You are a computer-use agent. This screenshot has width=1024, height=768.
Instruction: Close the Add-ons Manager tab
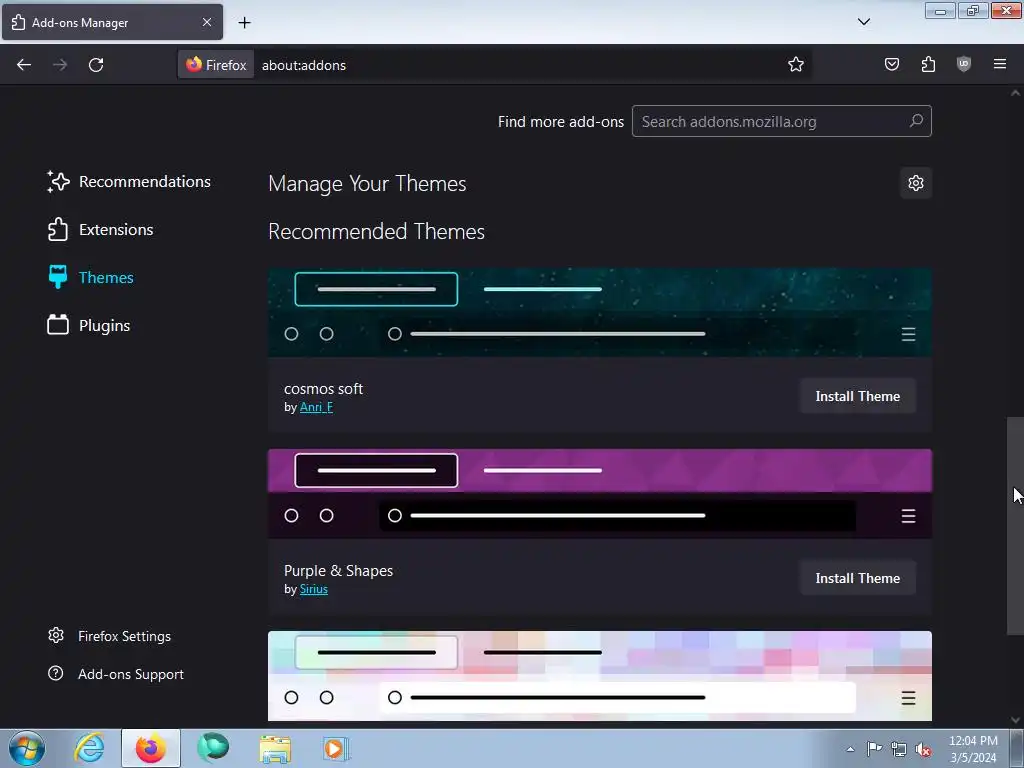pyautogui.click(x=206, y=22)
